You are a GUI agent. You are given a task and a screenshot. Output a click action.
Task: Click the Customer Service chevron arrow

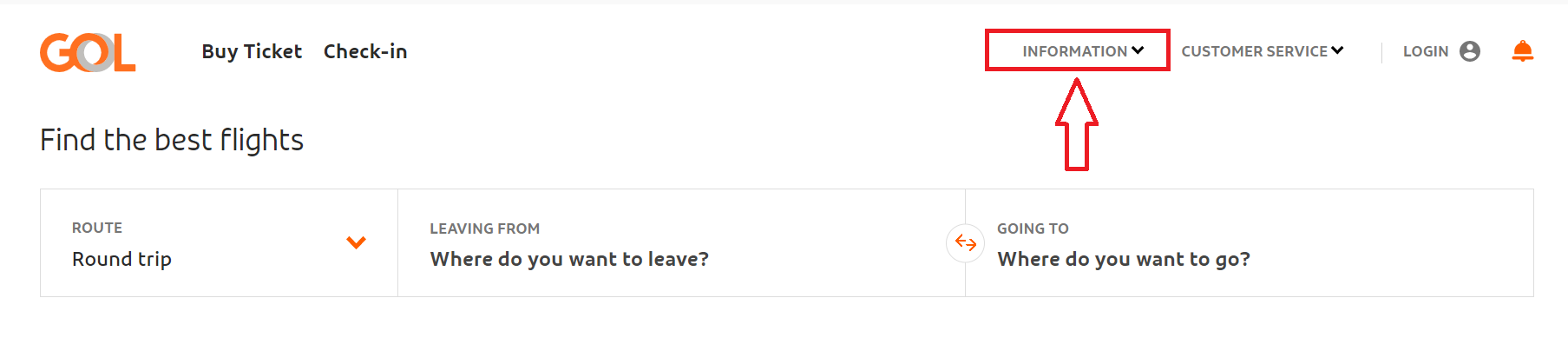click(x=1337, y=50)
